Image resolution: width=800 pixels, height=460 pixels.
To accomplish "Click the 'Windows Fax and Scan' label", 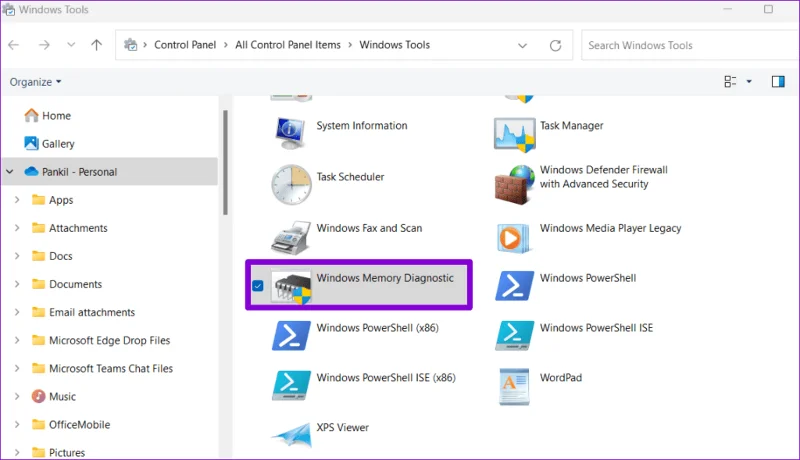I will pyautogui.click(x=369, y=228).
